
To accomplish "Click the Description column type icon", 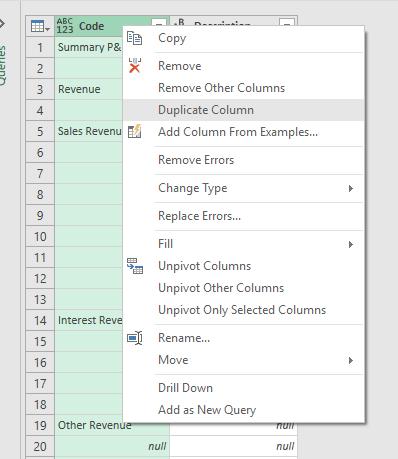I will tap(179, 22).
